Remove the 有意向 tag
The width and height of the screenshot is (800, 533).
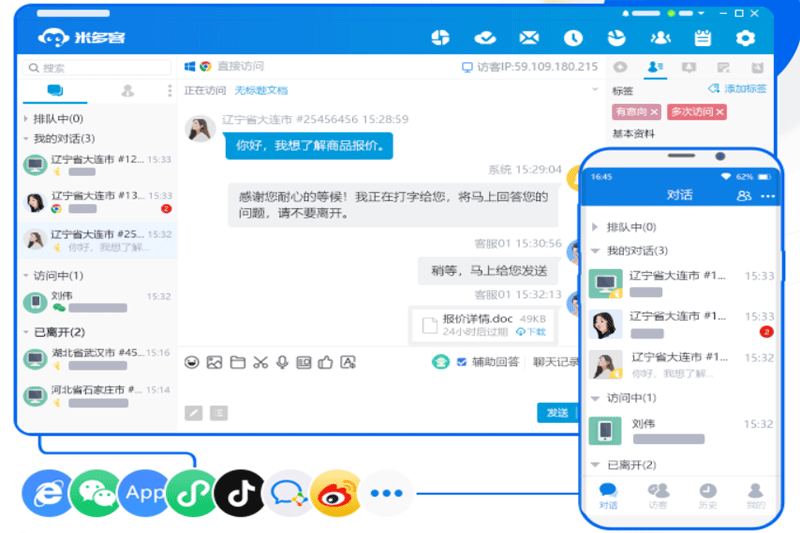click(x=655, y=112)
